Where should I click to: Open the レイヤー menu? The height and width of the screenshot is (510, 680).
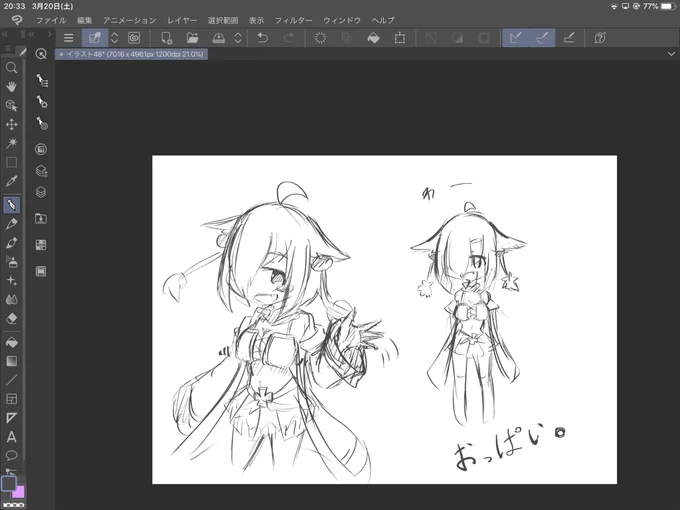182,20
